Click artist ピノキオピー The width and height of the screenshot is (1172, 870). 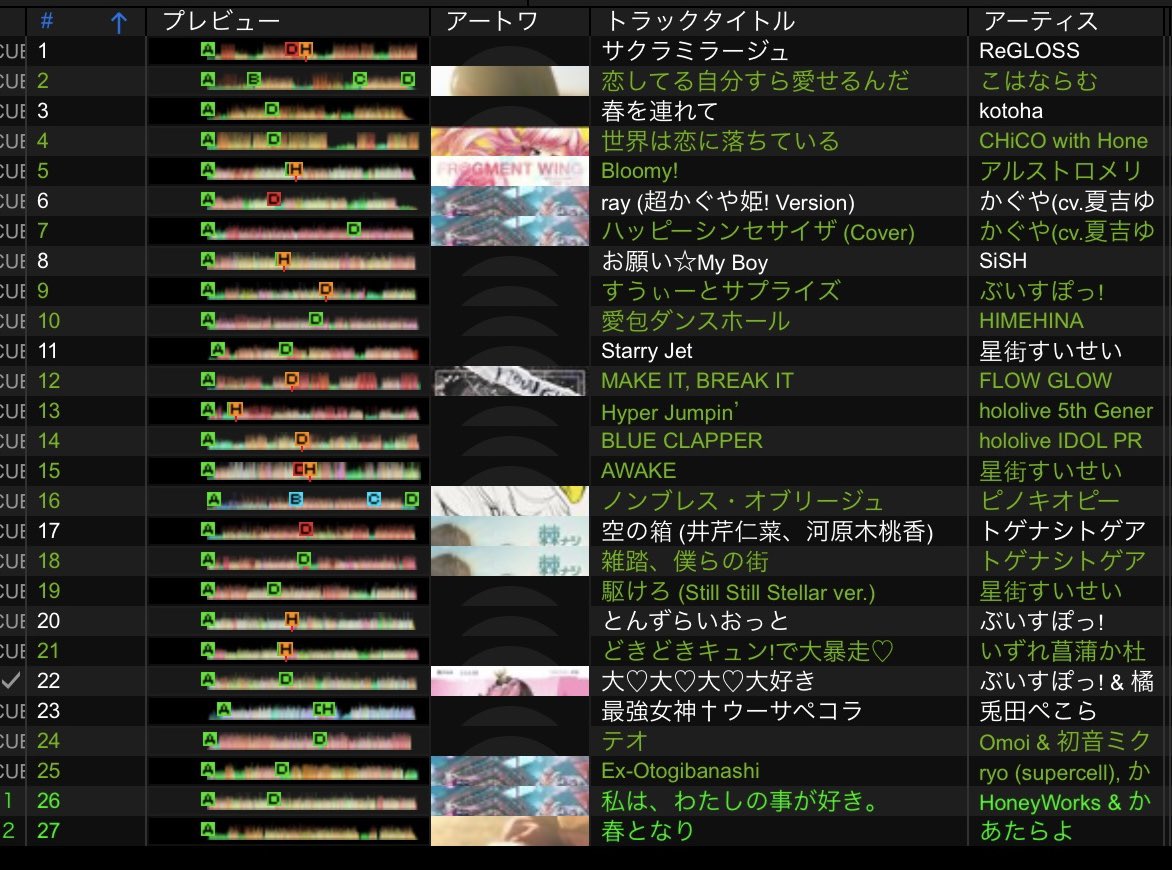1049,501
